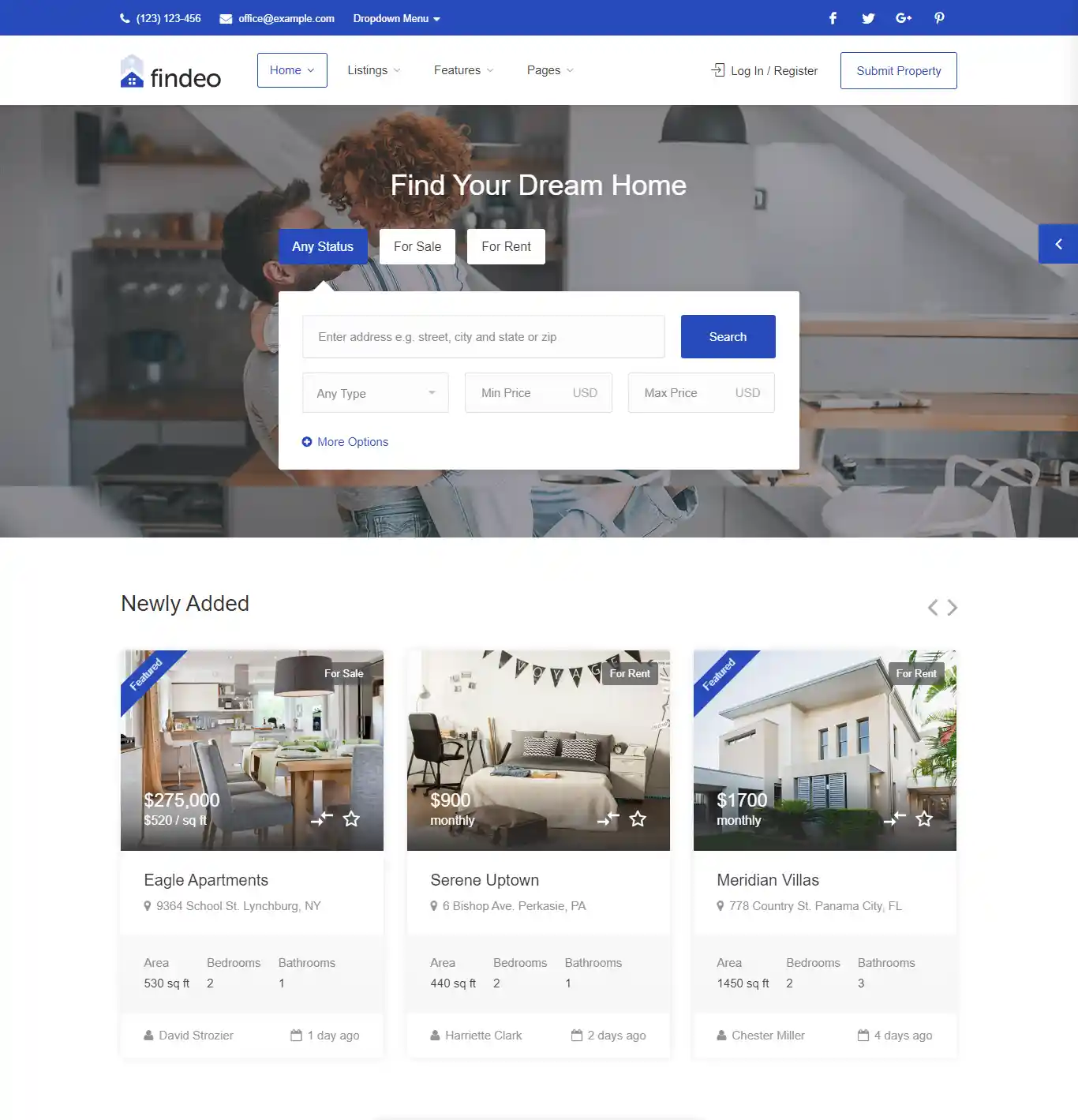This screenshot has width=1078, height=1120.
Task: Open the Any Type property dropdown
Action: click(x=375, y=392)
